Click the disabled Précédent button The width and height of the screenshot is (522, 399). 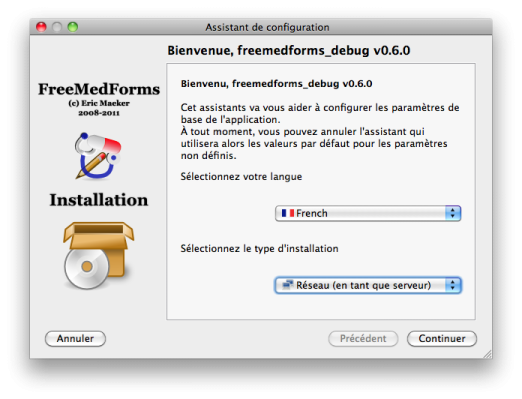363,339
